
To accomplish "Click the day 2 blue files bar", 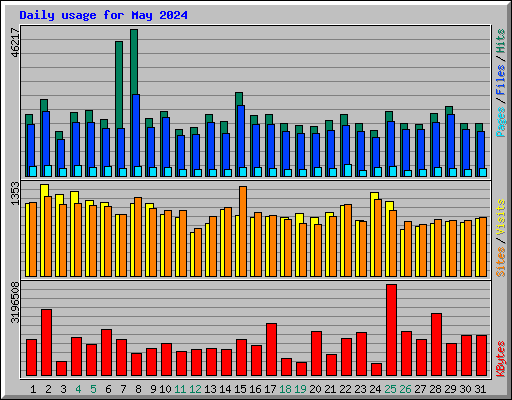I will [46, 139].
